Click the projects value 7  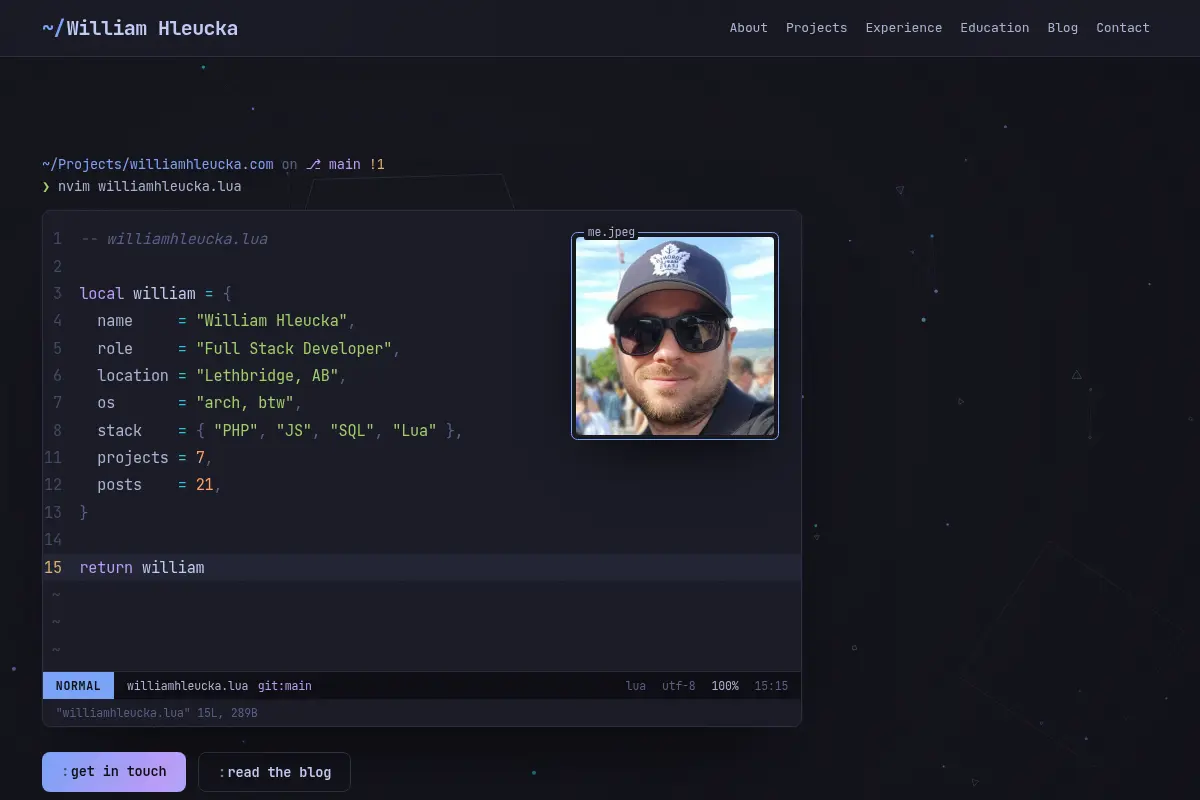(200, 457)
